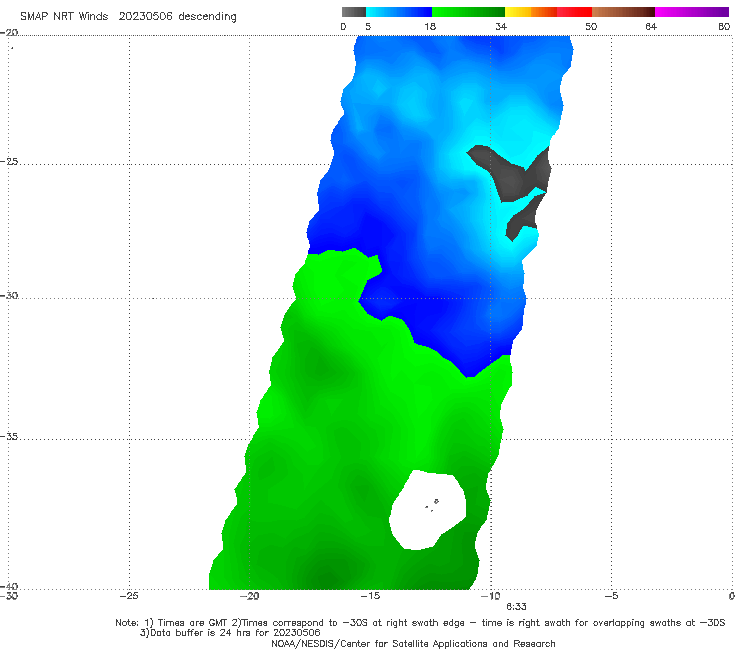Select the blue 5–18 segment of the color bar
The height and width of the screenshot is (650, 740).
click(399, 12)
